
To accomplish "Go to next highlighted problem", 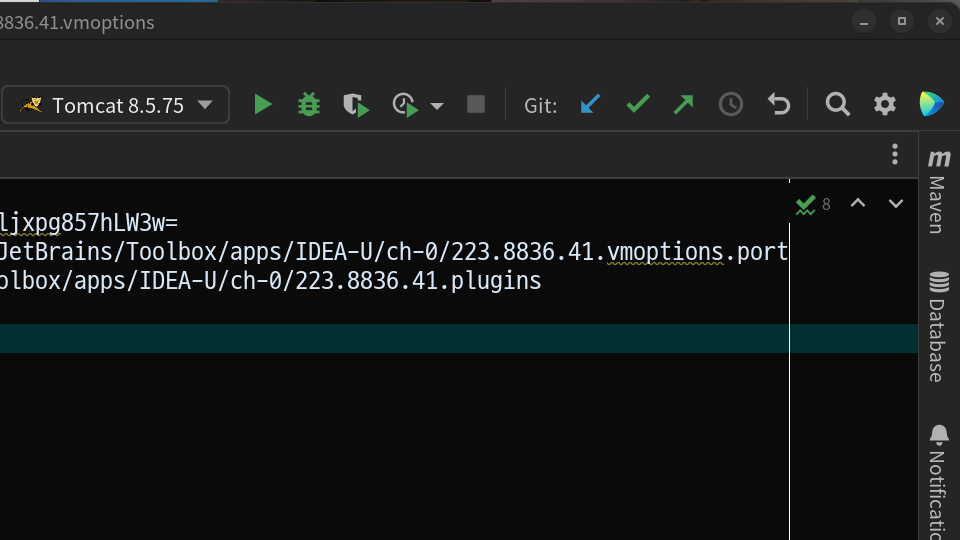I will [x=896, y=203].
